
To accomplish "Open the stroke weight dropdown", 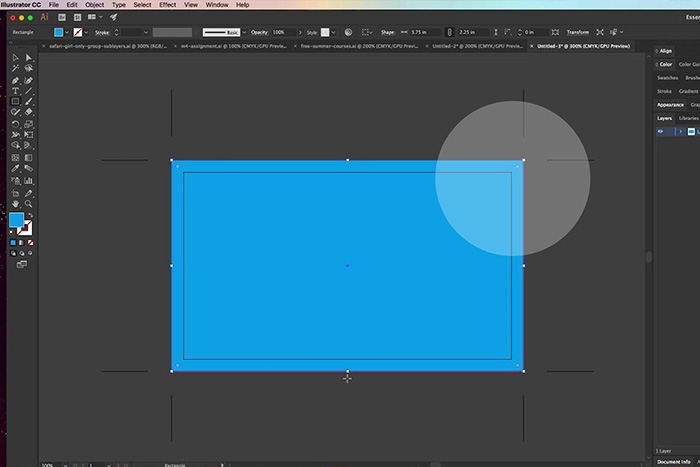I will point(146,32).
